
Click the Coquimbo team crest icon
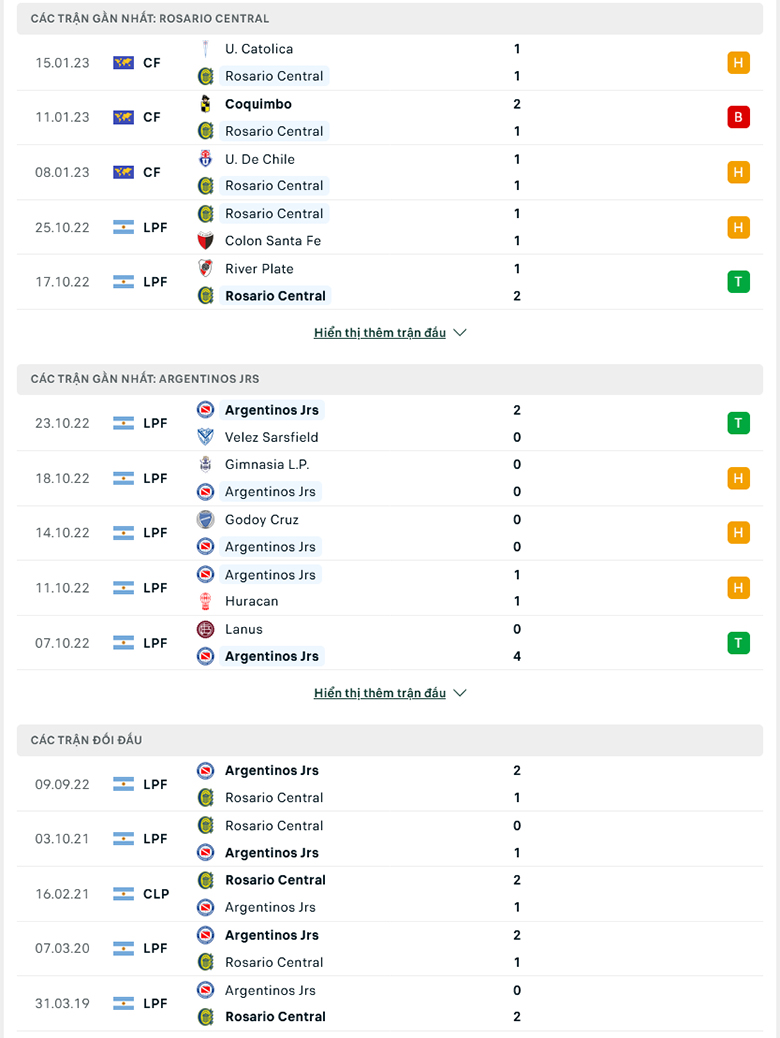(206, 104)
